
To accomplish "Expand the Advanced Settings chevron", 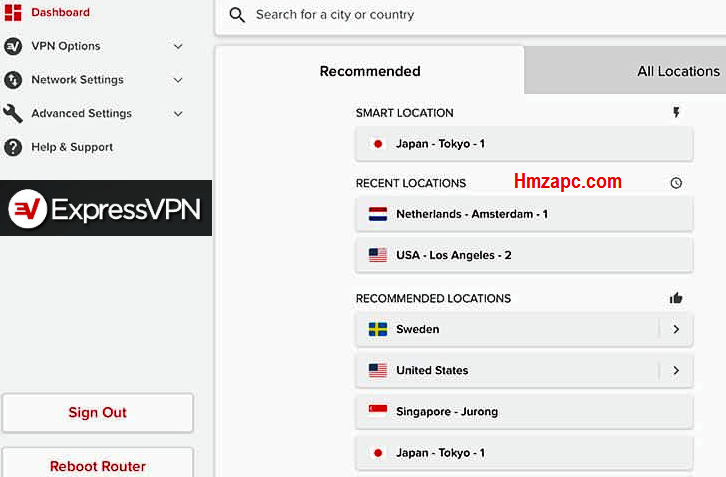I will pyautogui.click(x=178, y=113).
